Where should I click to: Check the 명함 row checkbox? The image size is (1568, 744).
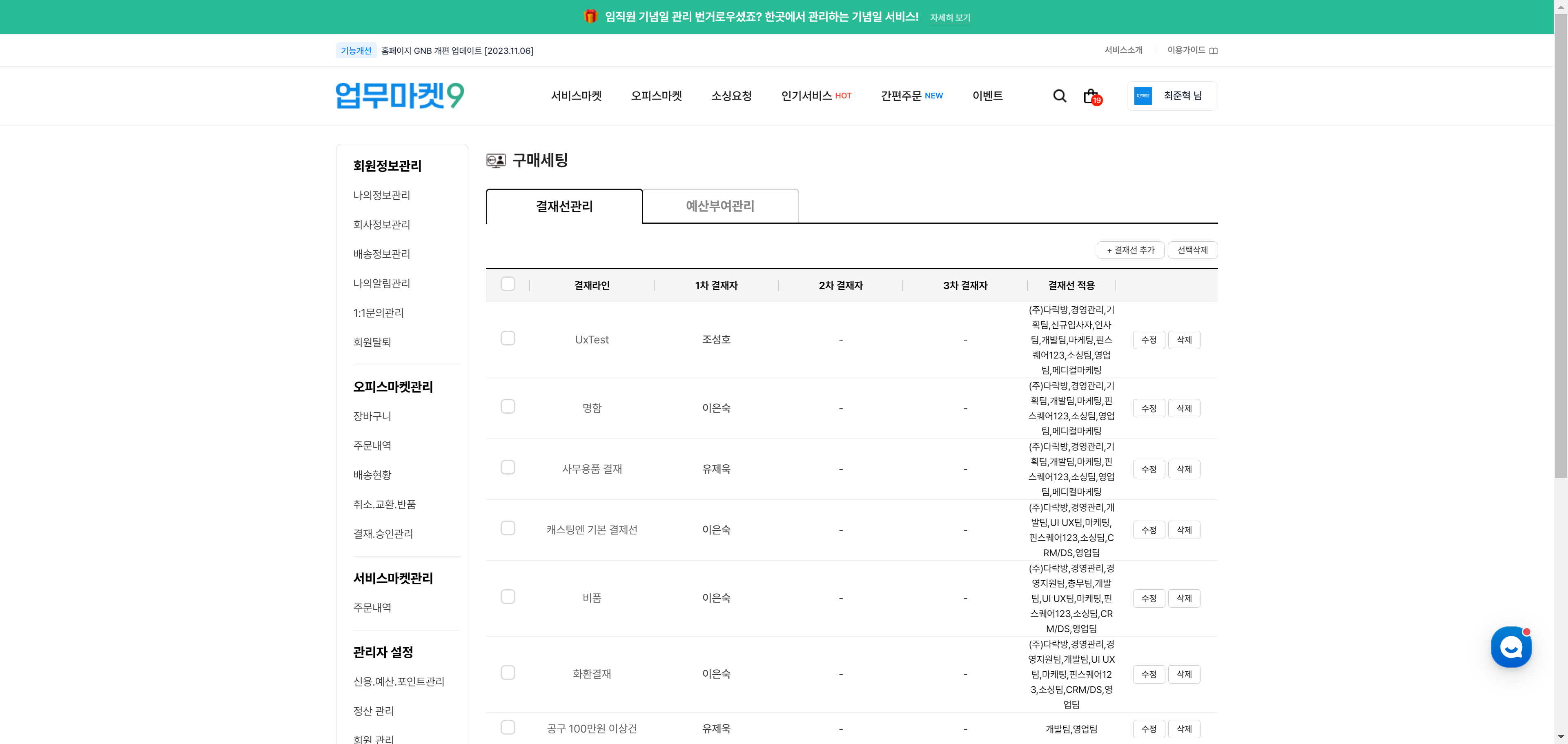508,406
